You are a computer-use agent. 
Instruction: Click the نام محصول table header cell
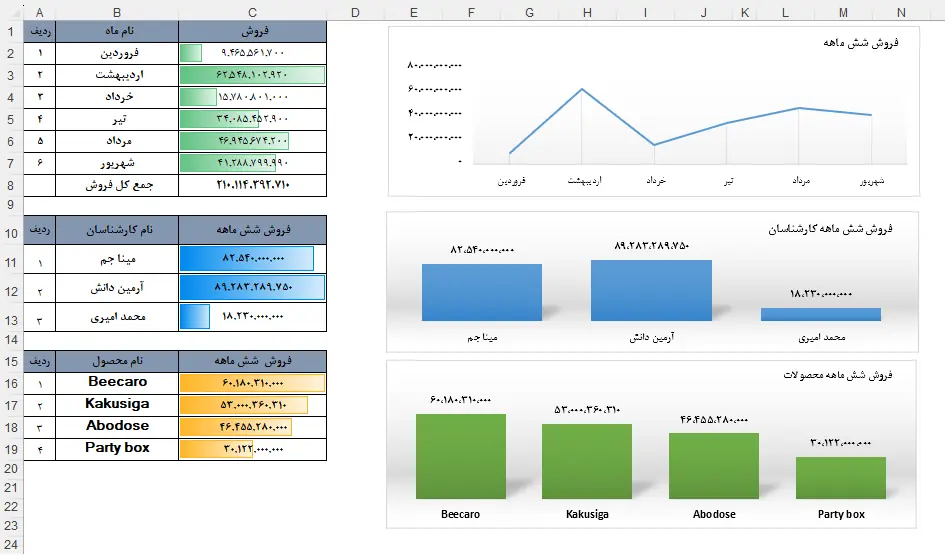(118, 360)
